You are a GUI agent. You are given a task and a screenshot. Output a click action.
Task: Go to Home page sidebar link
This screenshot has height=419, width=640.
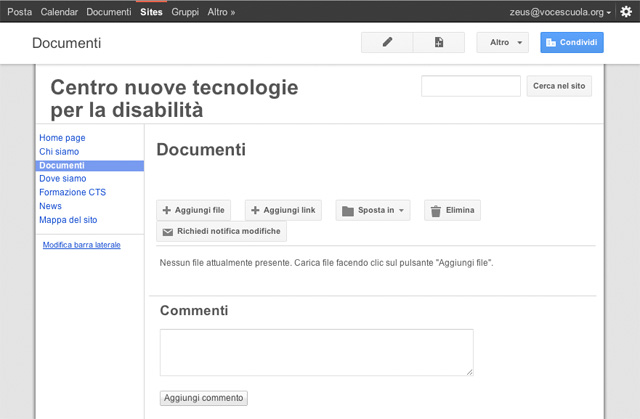pyautogui.click(x=62, y=138)
